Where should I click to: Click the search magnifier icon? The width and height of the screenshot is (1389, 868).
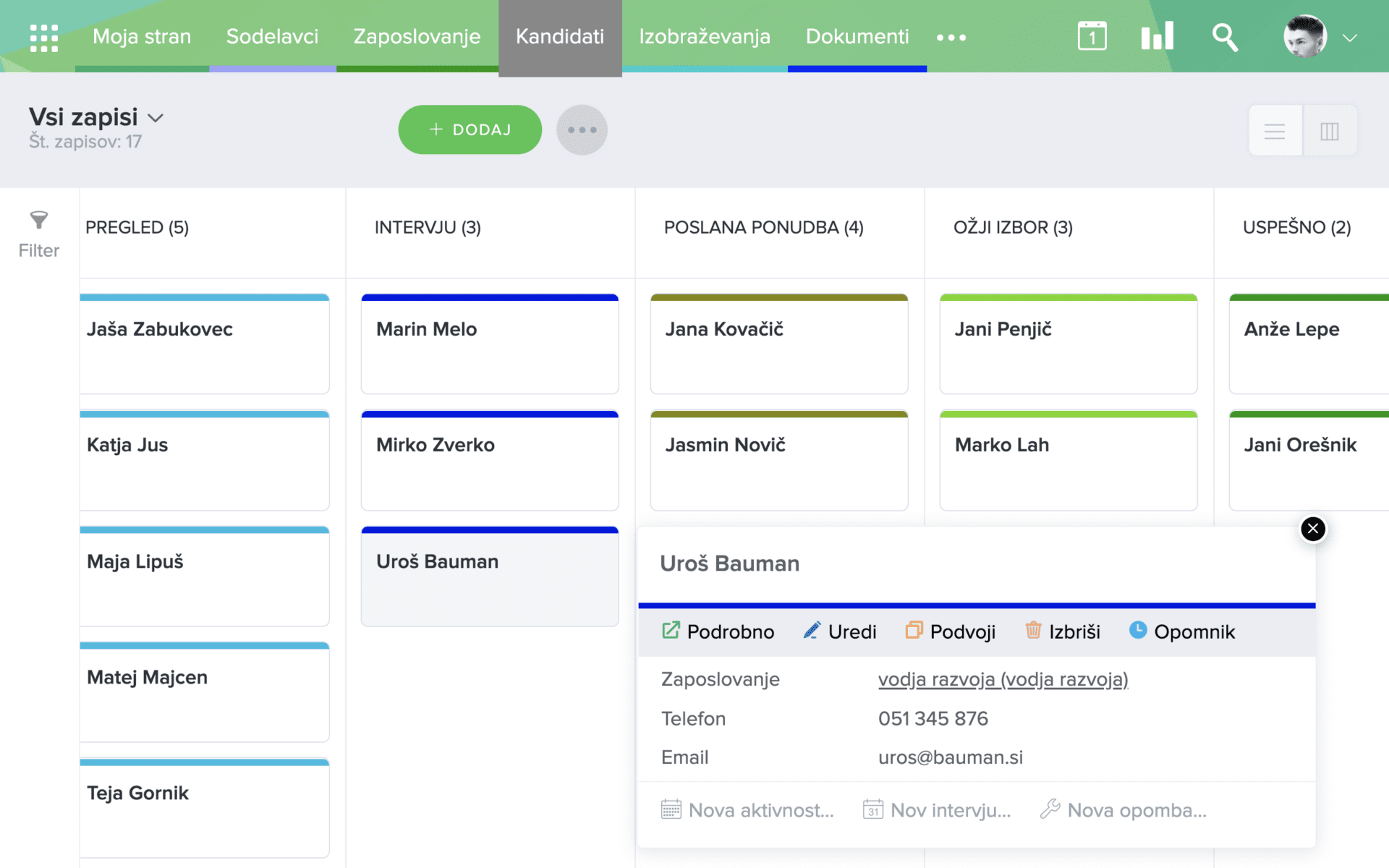pos(1225,37)
